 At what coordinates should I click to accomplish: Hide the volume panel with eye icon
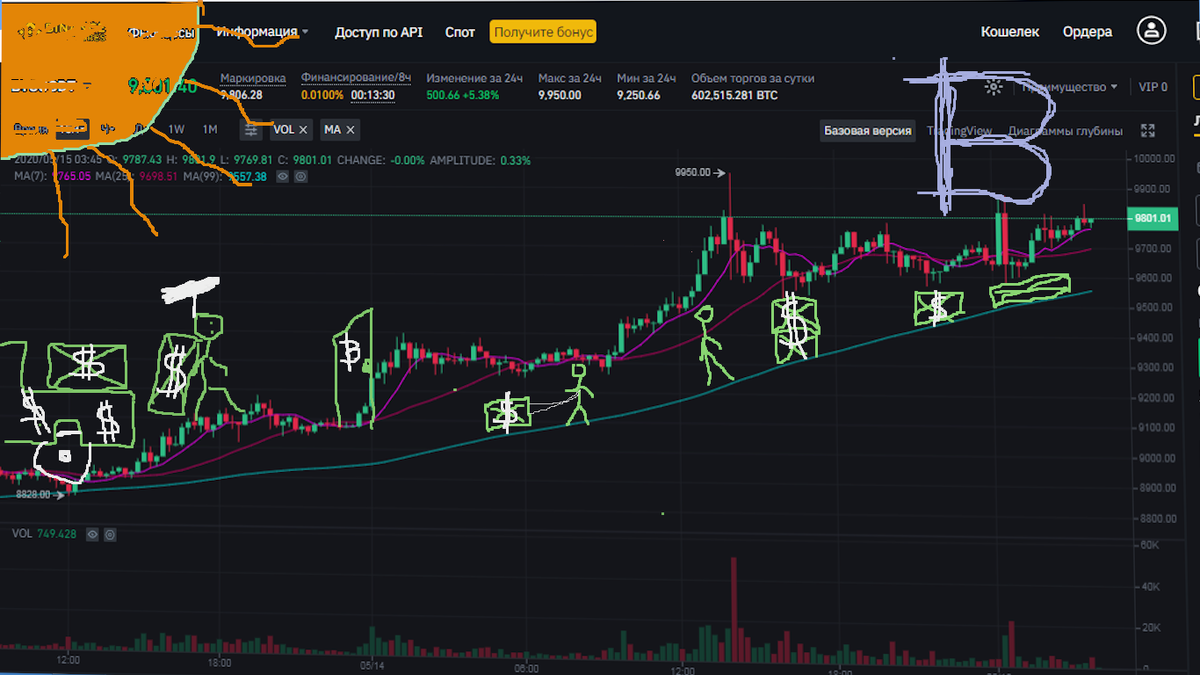click(x=93, y=535)
